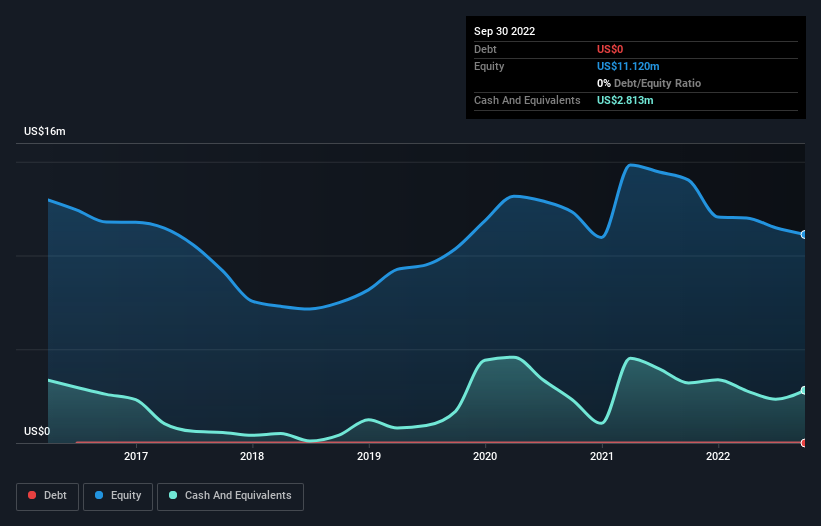Toggle the Equity legend button

118,496
